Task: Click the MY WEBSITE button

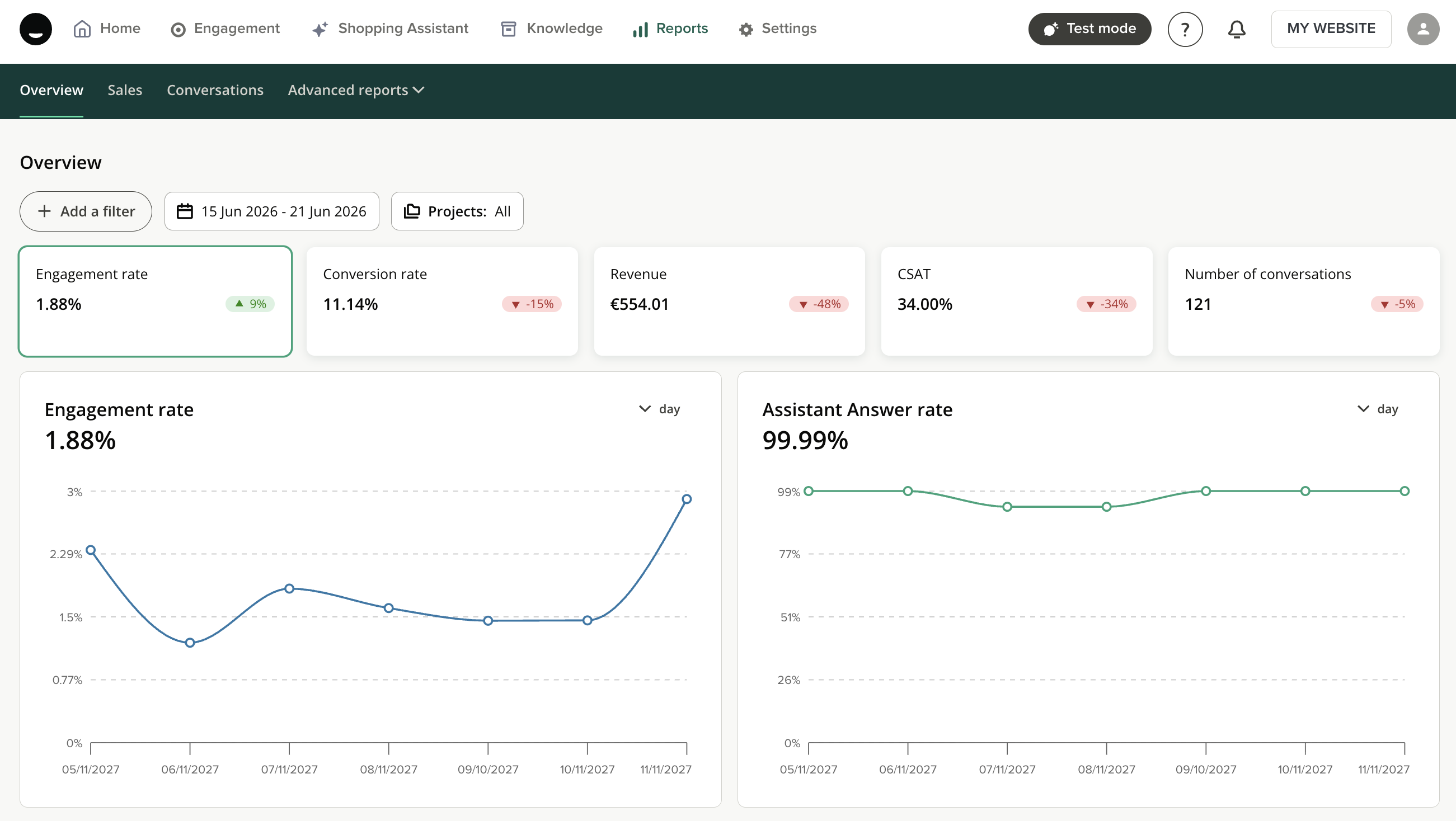Action: tap(1331, 29)
